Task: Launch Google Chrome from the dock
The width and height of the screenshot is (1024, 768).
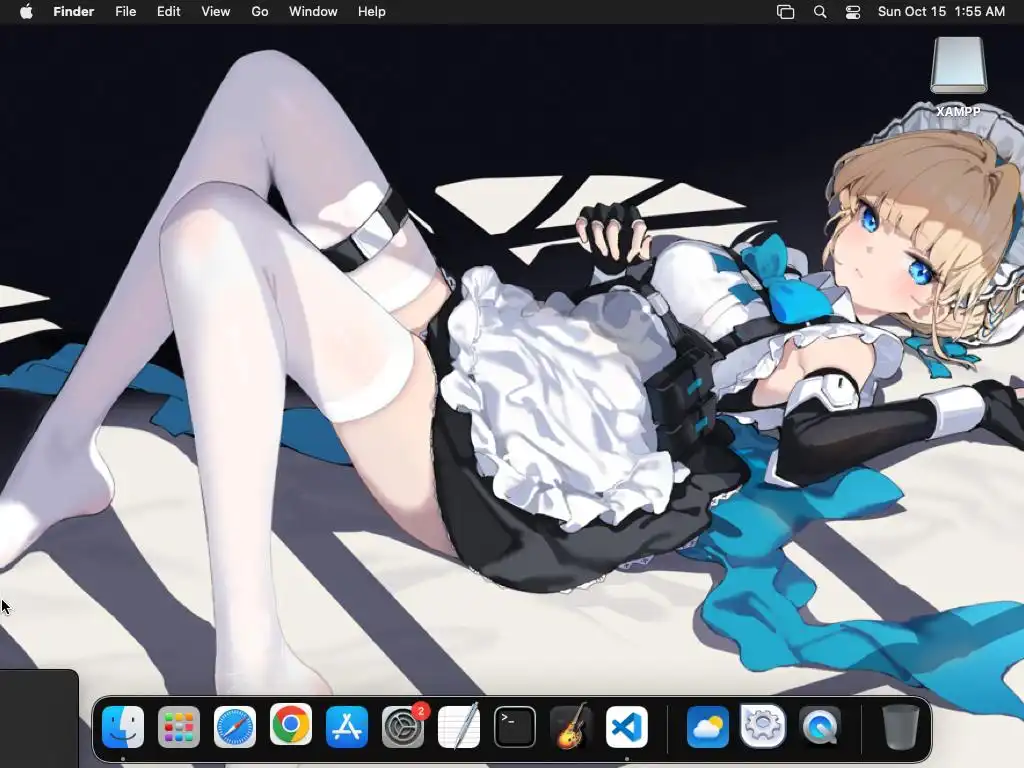Action: (x=291, y=725)
